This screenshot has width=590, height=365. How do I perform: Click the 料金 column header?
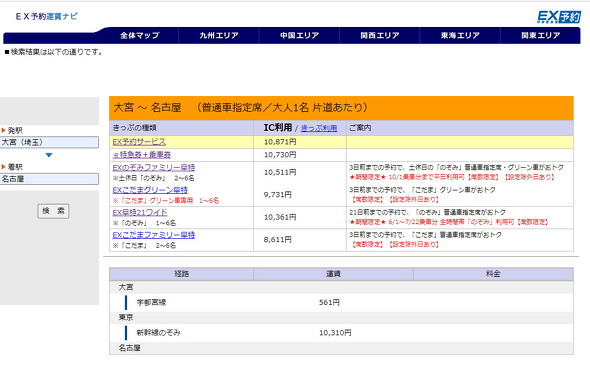click(x=493, y=274)
